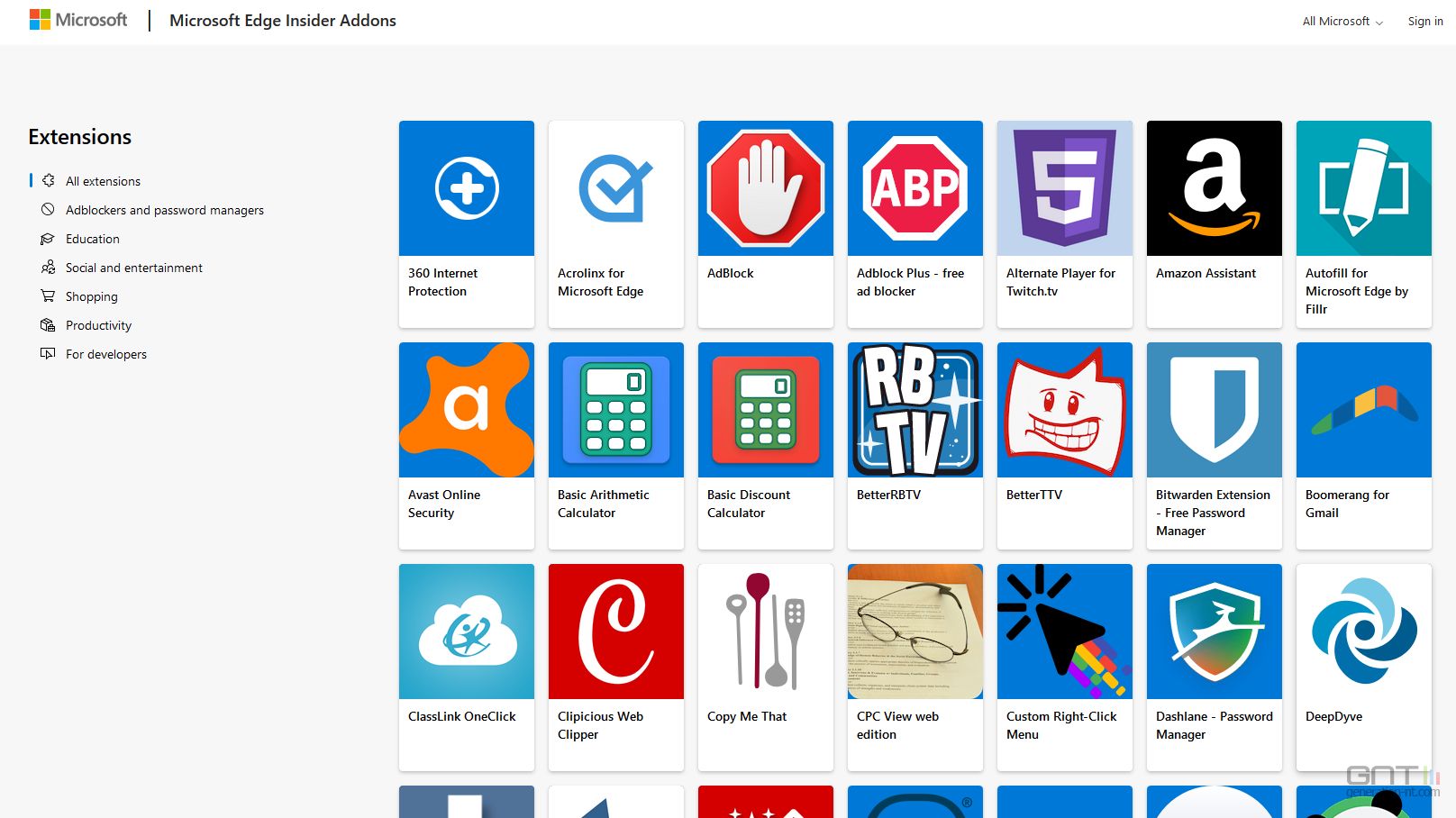Image resolution: width=1456 pixels, height=818 pixels.
Task: Select All extensions category
Action: click(x=103, y=181)
